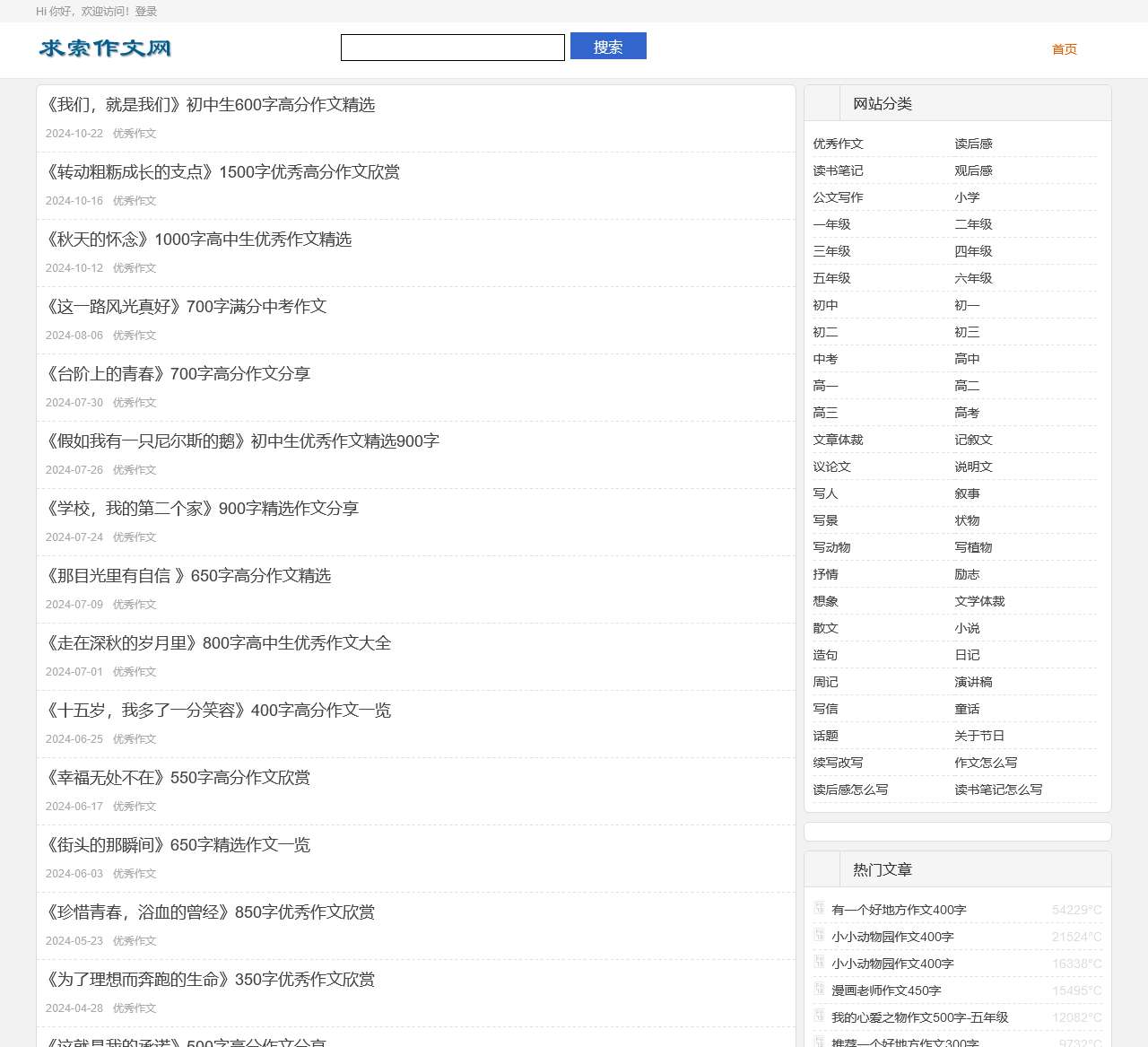
Task: Click inside the search input box
Action: point(452,47)
